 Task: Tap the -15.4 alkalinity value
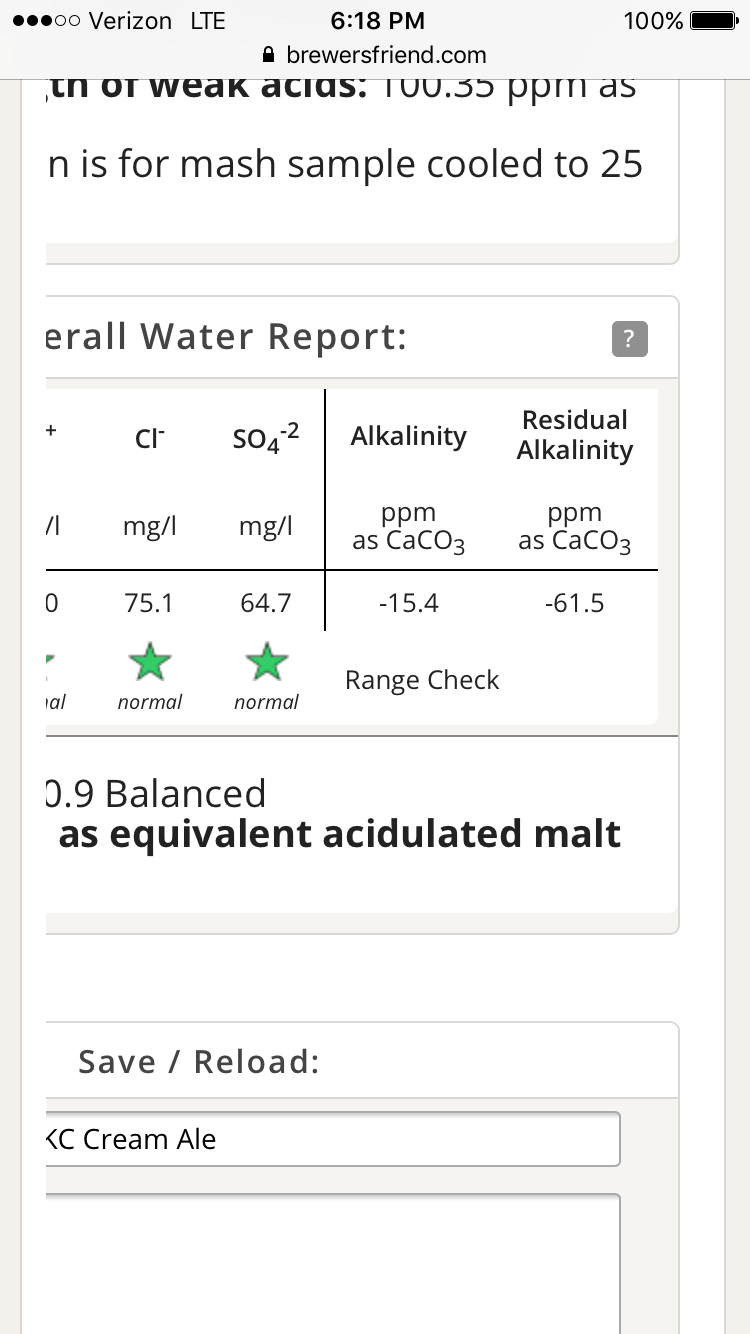408,603
